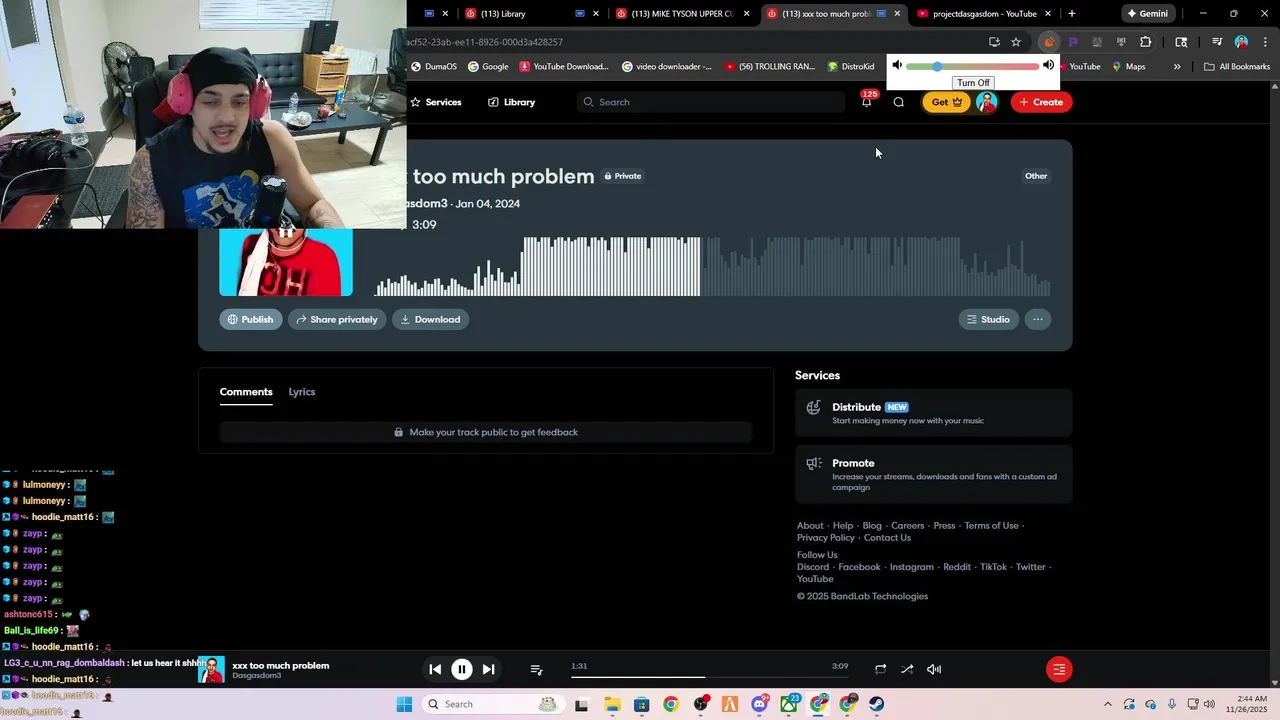Skip to the previous track
This screenshot has width=1280, height=720.
click(435, 669)
